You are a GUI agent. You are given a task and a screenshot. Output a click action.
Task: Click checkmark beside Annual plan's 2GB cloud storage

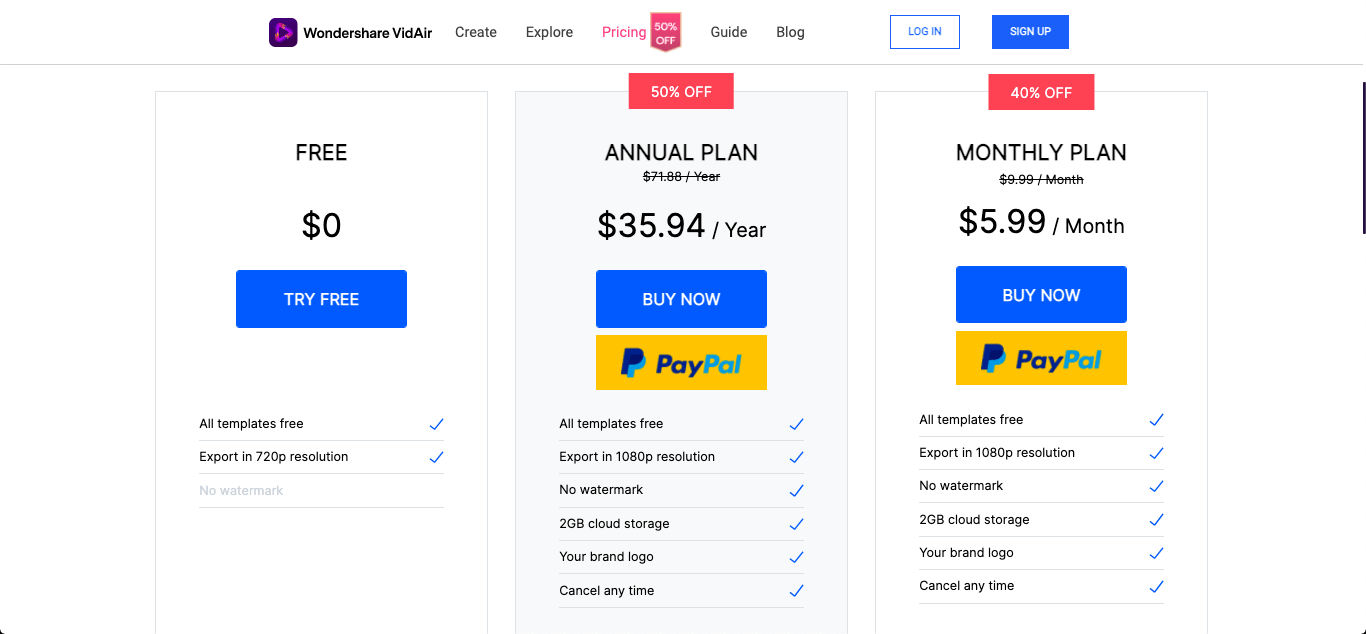[x=796, y=524]
